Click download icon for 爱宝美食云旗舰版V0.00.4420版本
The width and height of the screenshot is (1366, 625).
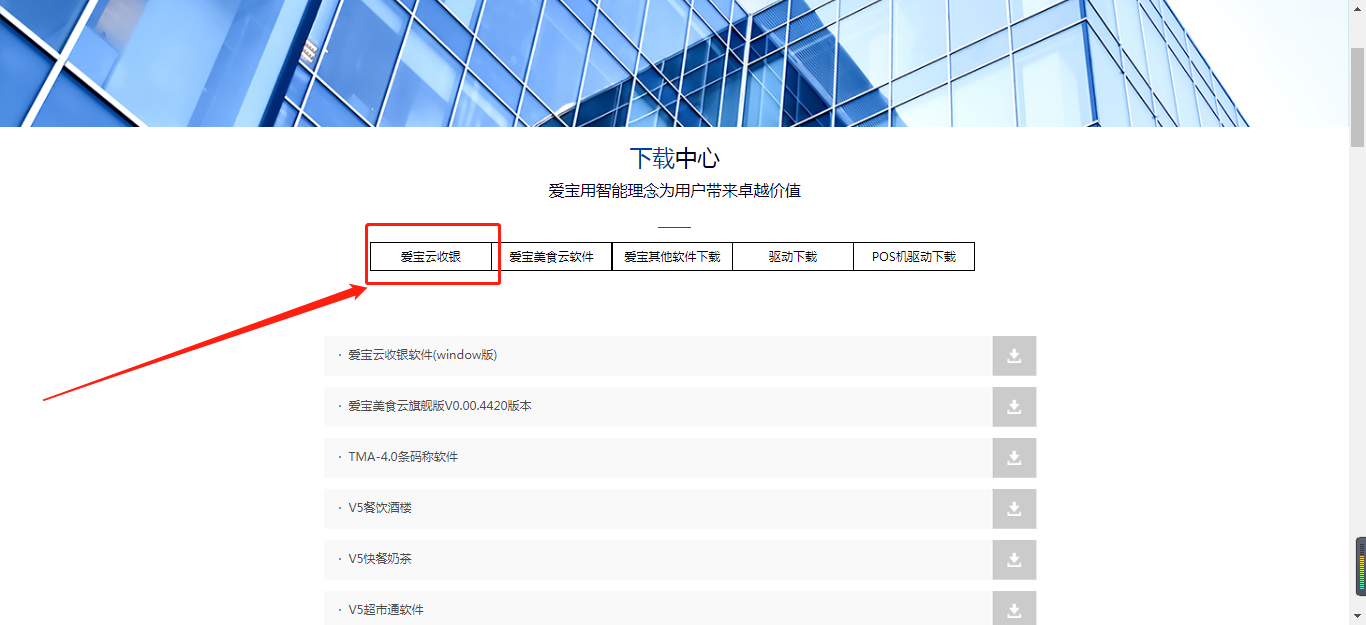pos(1014,407)
